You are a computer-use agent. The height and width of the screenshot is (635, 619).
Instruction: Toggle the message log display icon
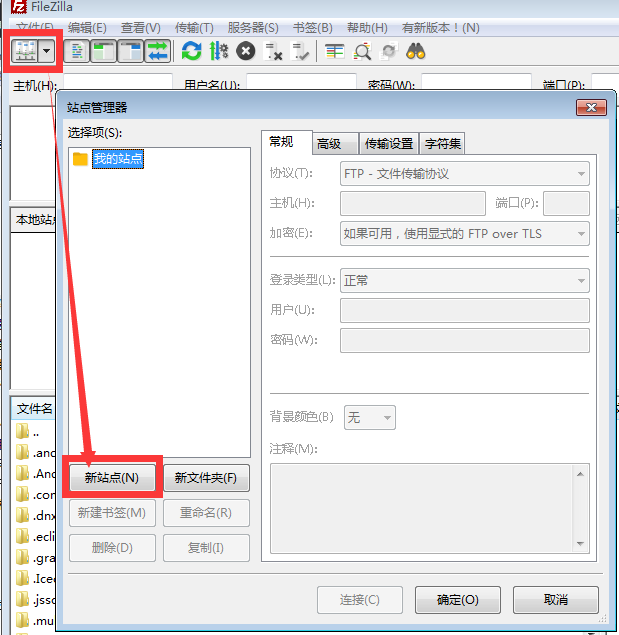77,51
